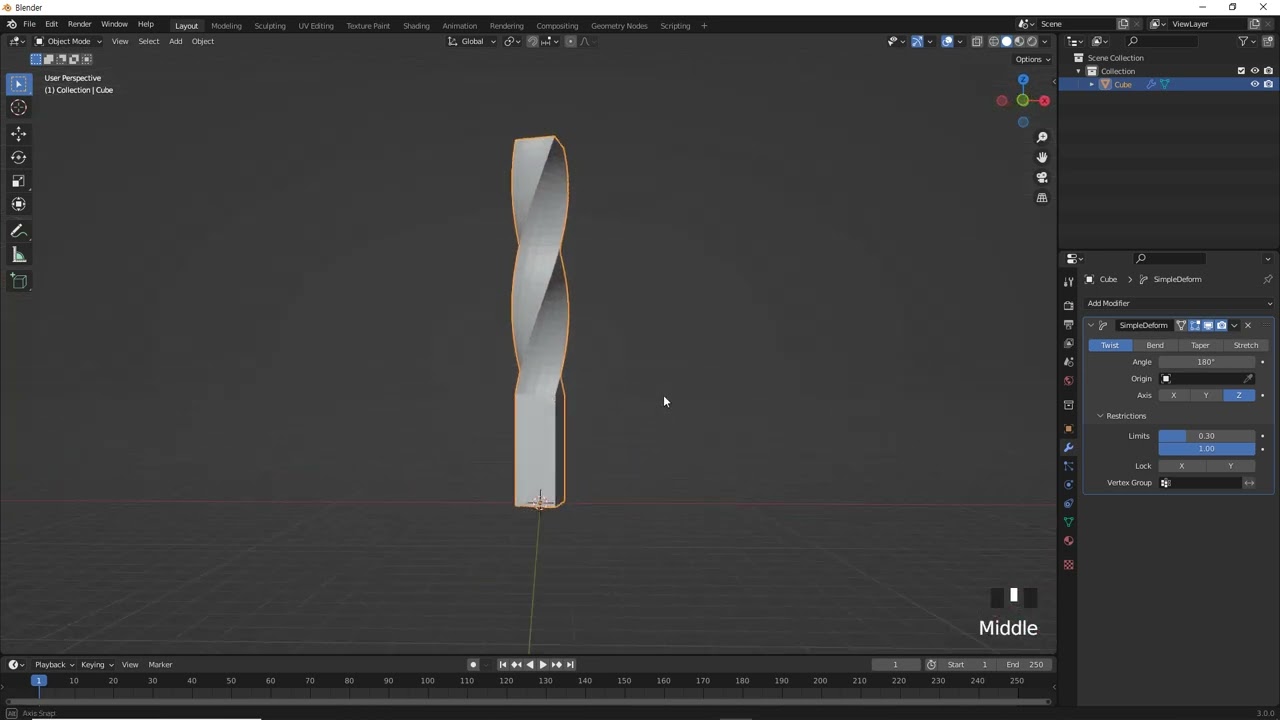Click the pan hand viewport gizmo

click(1042, 157)
